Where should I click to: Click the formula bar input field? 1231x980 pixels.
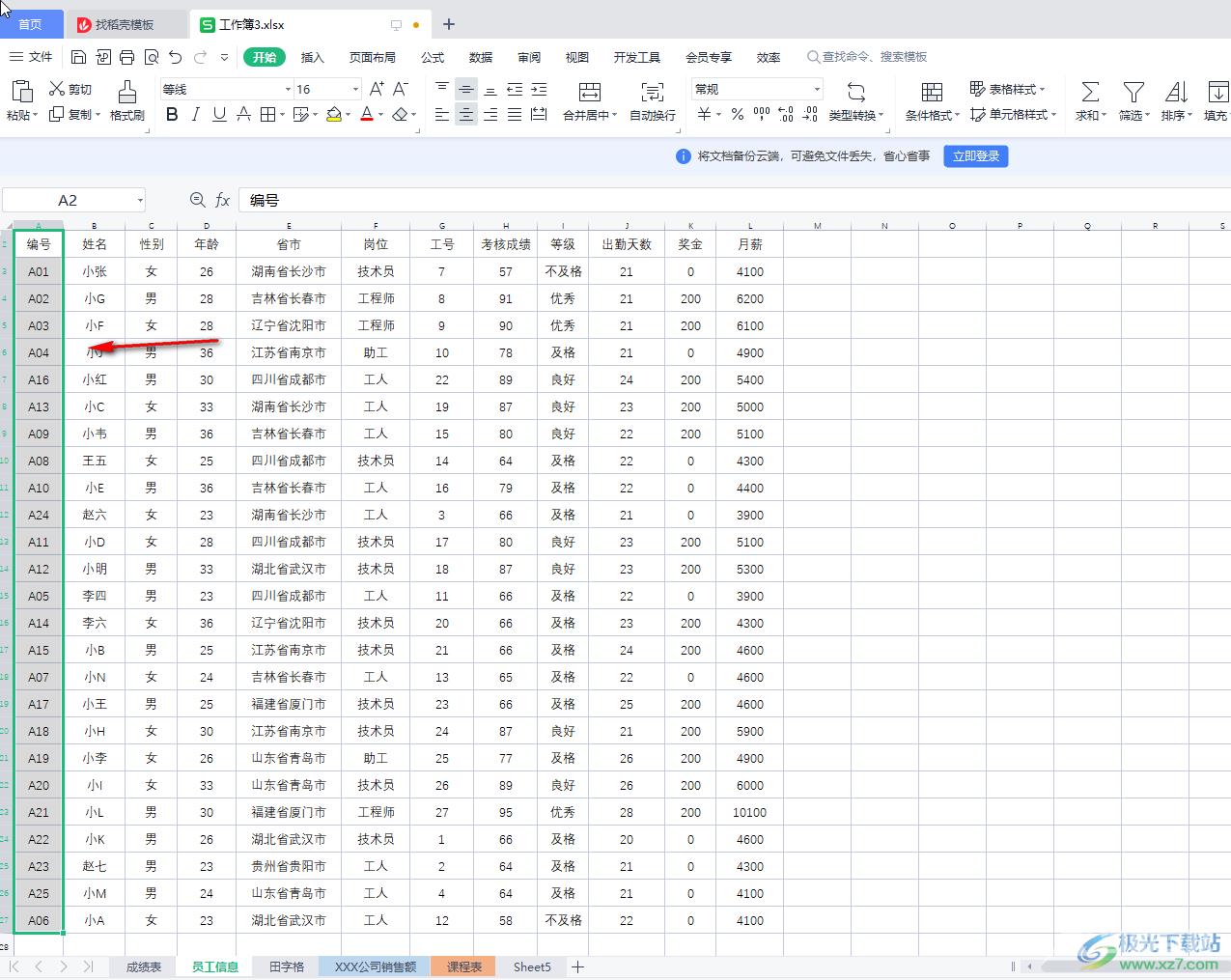tap(734, 200)
